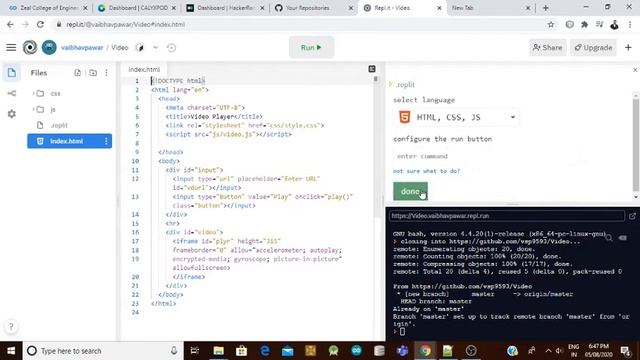Image resolution: width=640 pixels, height=360 pixels.
Task: Toggle the editor layout icon
Action: (372, 69)
